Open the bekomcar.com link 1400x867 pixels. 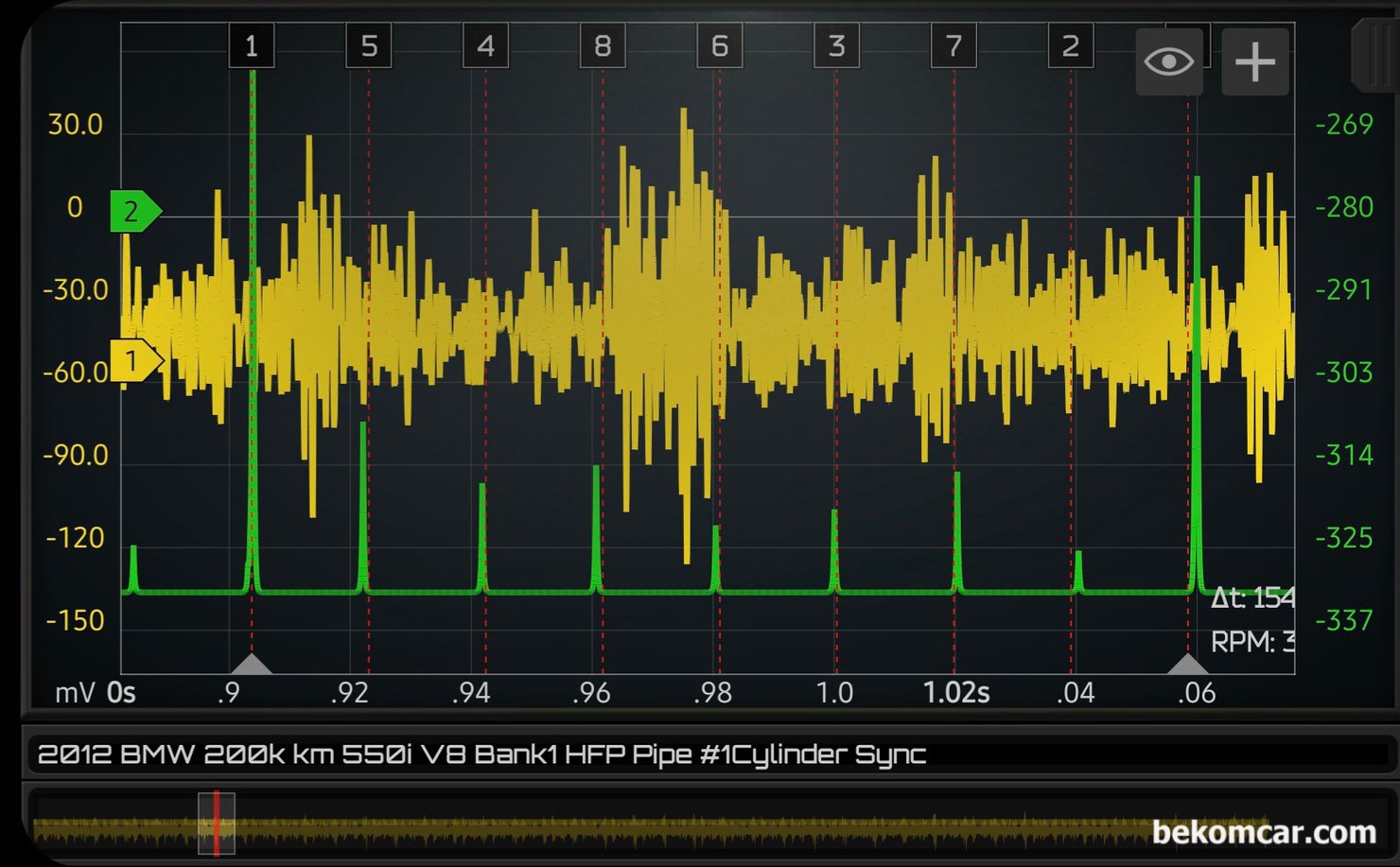(x=1263, y=832)
